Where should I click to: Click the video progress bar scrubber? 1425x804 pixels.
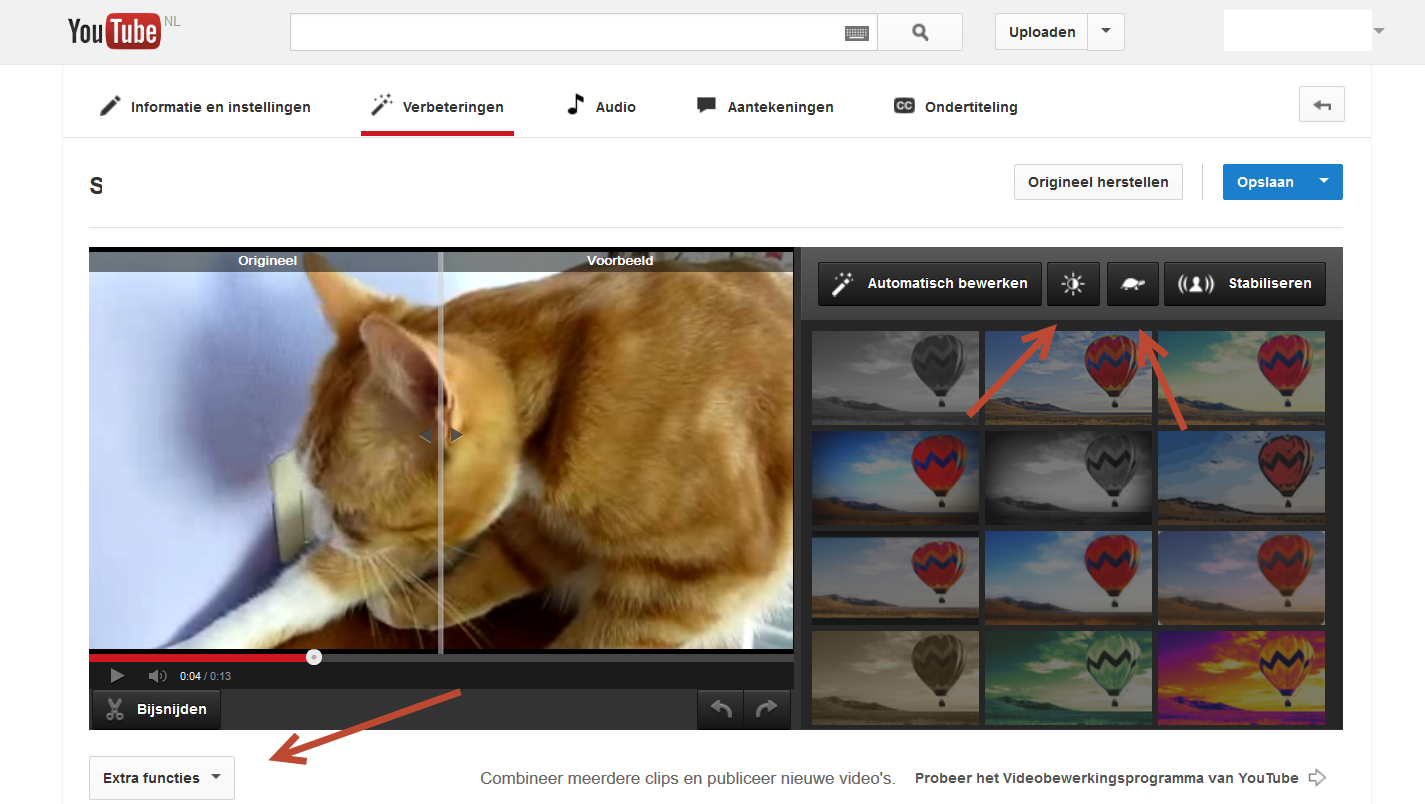point(314,657)
